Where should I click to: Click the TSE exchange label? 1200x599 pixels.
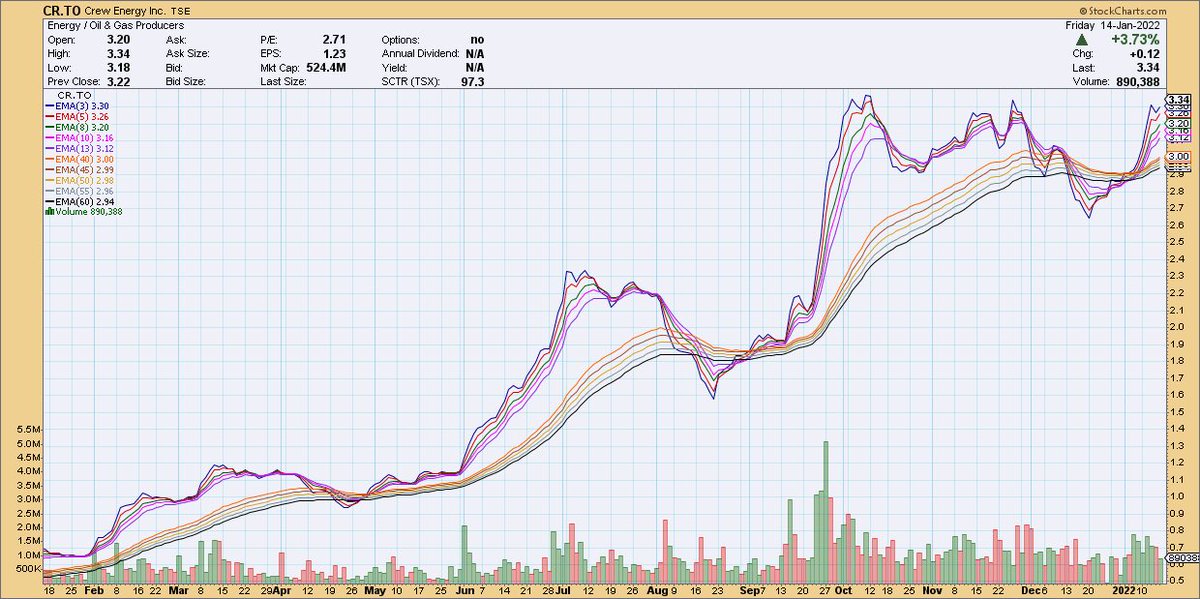click(183, 12)
